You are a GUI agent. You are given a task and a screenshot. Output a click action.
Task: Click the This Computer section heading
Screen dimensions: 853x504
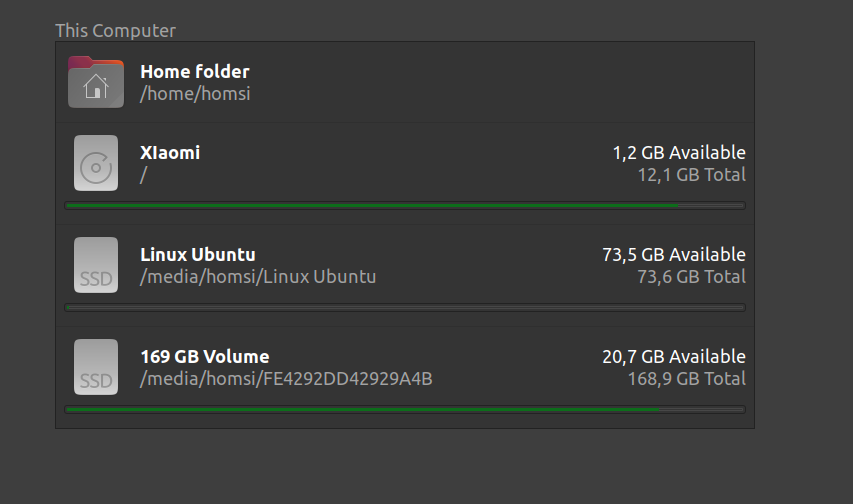(115, 30)
